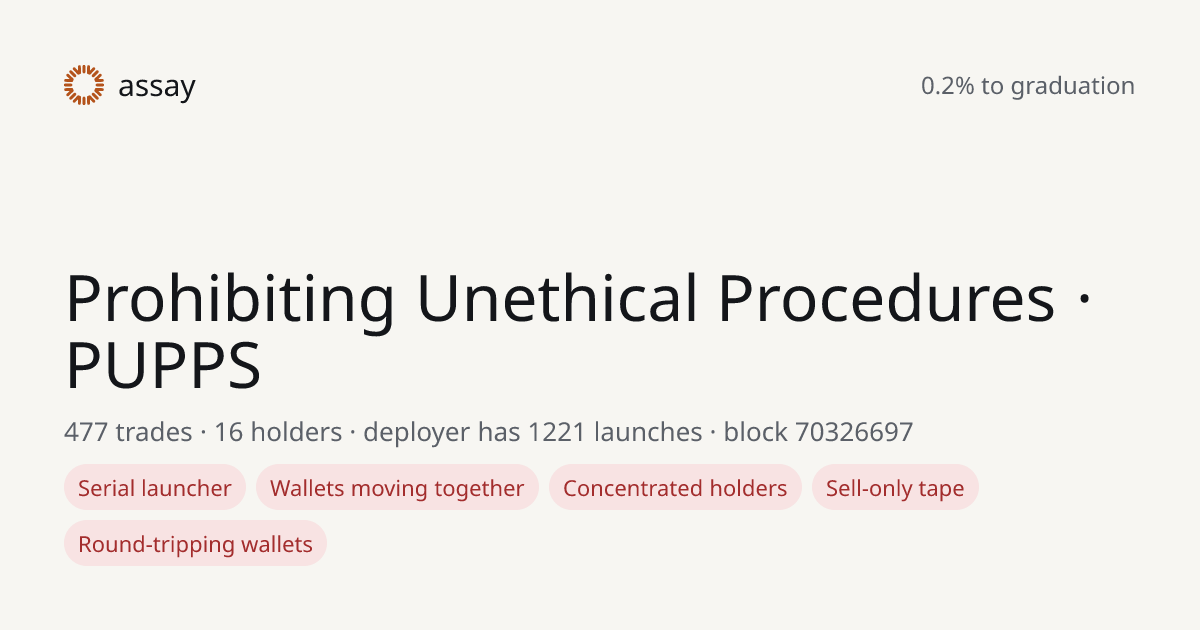
Task: Click the 0.2% to graduation status
Action: [1028, 86]
